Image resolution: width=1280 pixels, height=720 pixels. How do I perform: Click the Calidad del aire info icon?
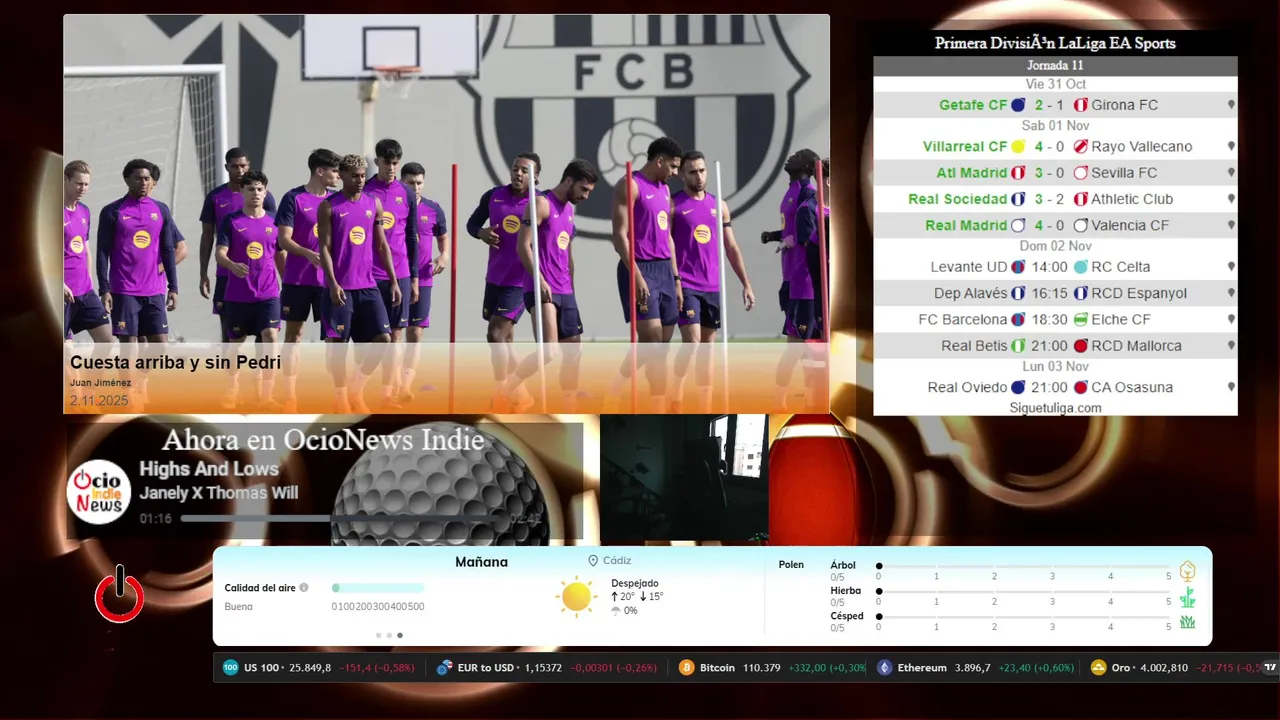[304, 588]
